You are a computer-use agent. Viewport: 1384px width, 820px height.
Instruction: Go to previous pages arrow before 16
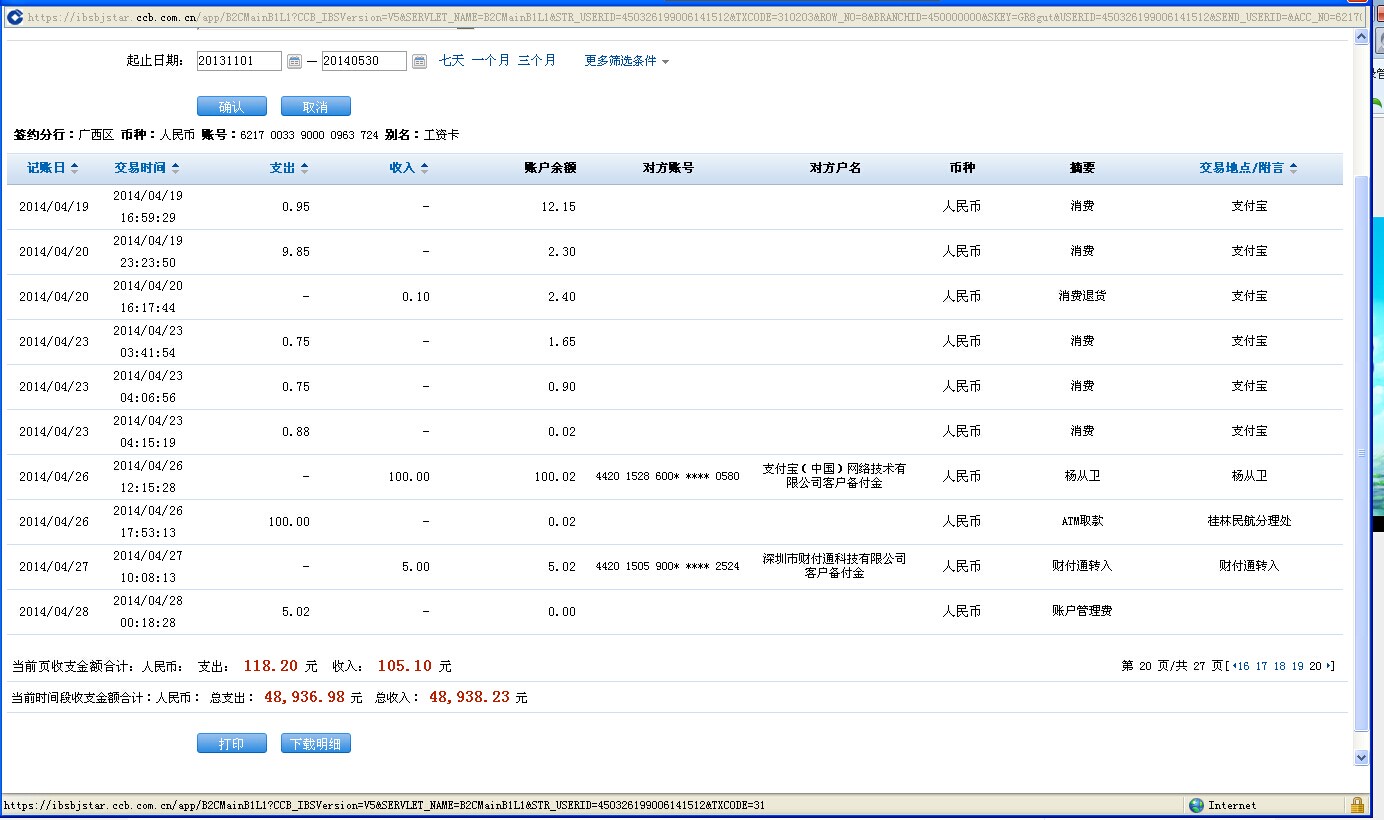click(1233, 666)
